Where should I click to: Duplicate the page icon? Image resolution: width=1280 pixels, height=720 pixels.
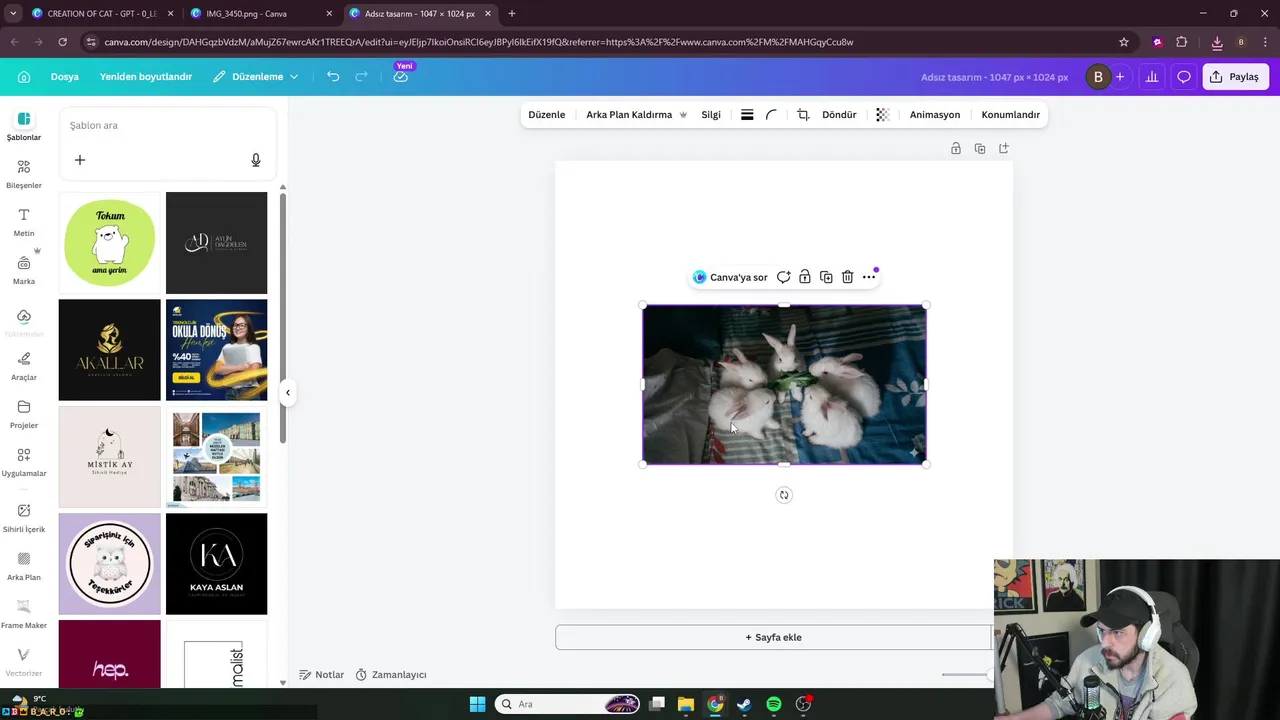[x=980, y=148]
